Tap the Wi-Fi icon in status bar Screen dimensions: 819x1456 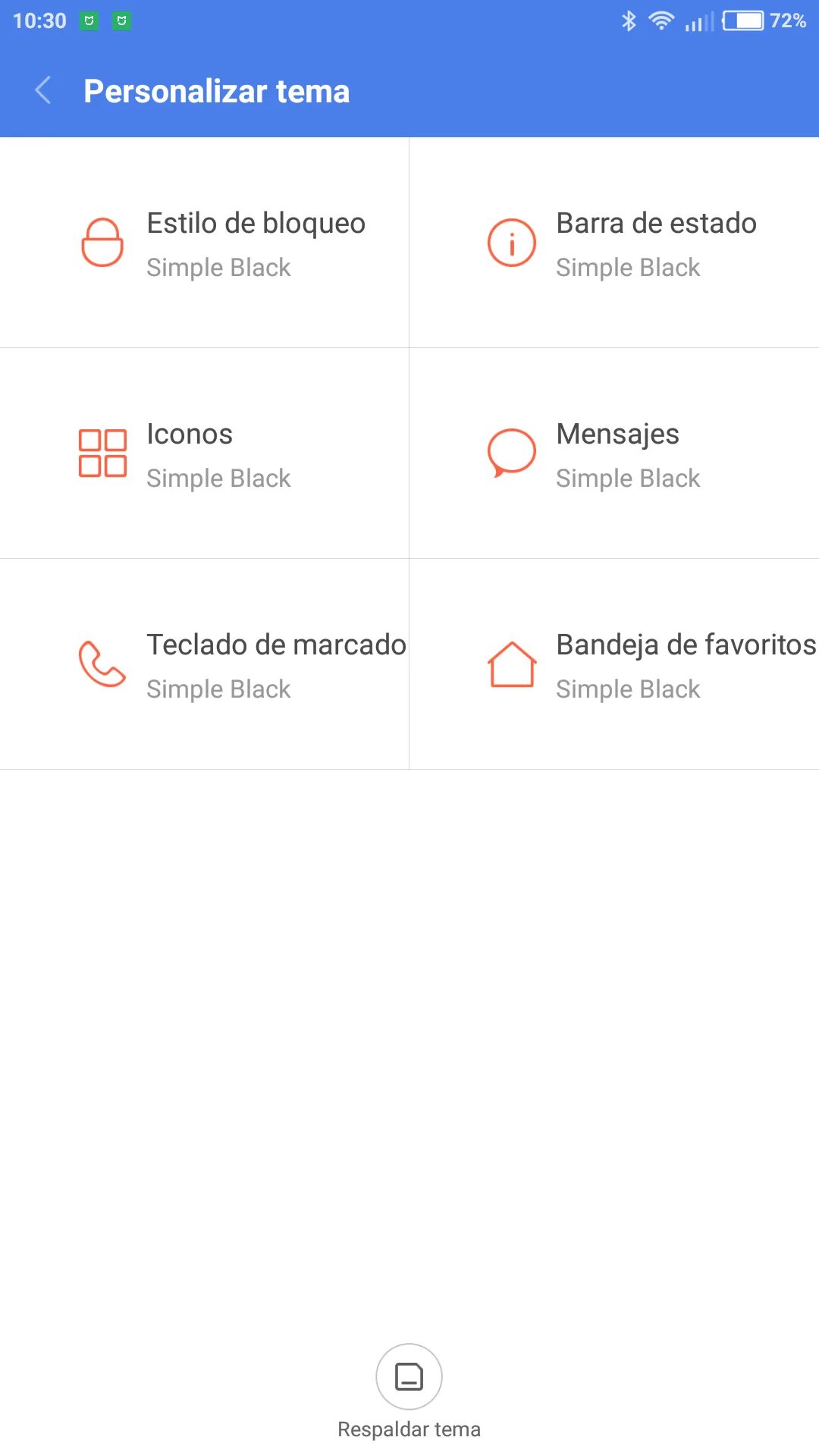click(x=661, y=20)
